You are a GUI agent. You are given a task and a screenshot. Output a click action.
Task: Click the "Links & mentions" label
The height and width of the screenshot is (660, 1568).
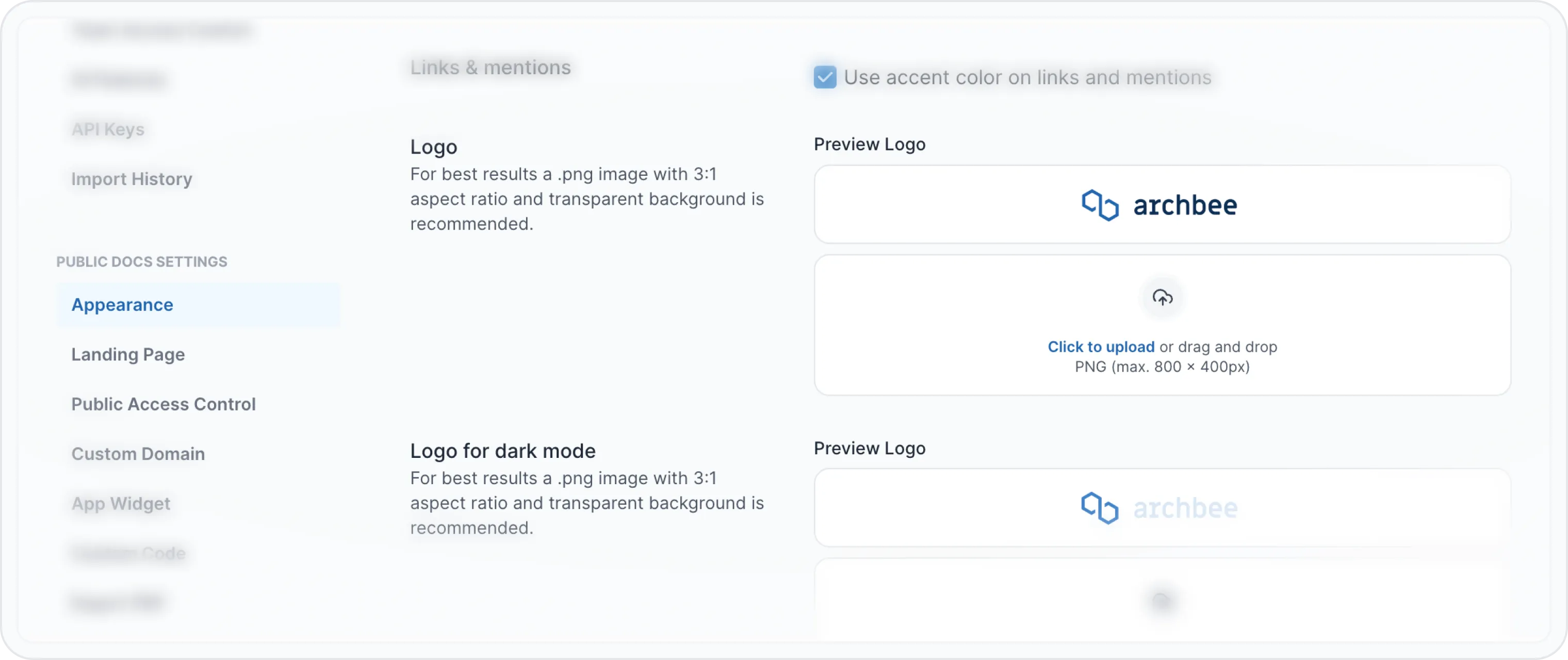click(491, 68)
